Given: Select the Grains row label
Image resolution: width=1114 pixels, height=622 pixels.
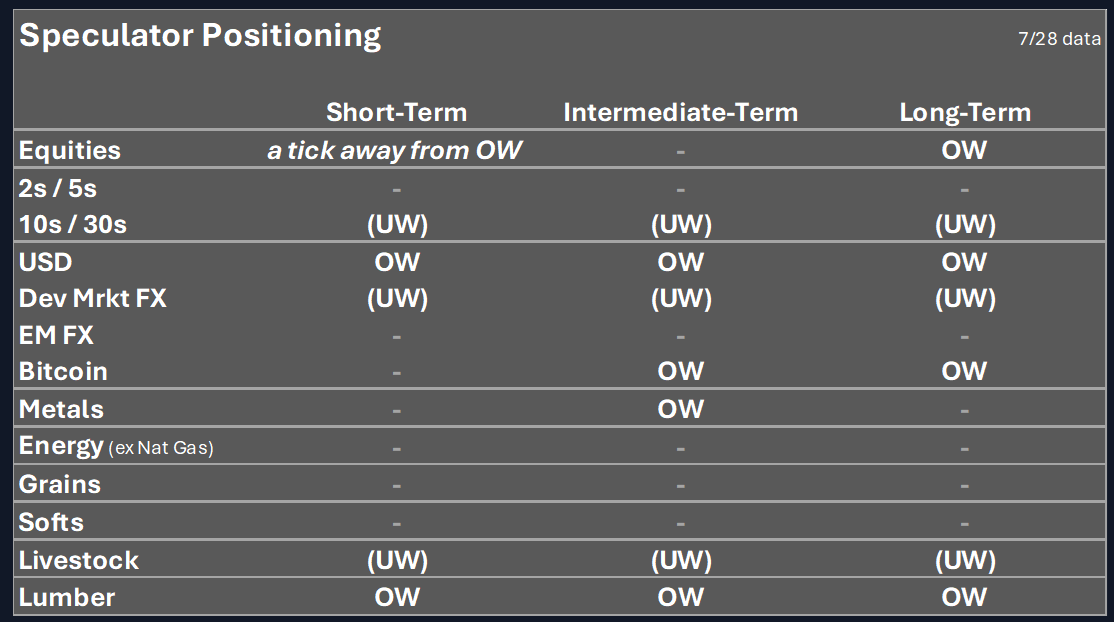Looking at the screenshot, I should point(60,485).
